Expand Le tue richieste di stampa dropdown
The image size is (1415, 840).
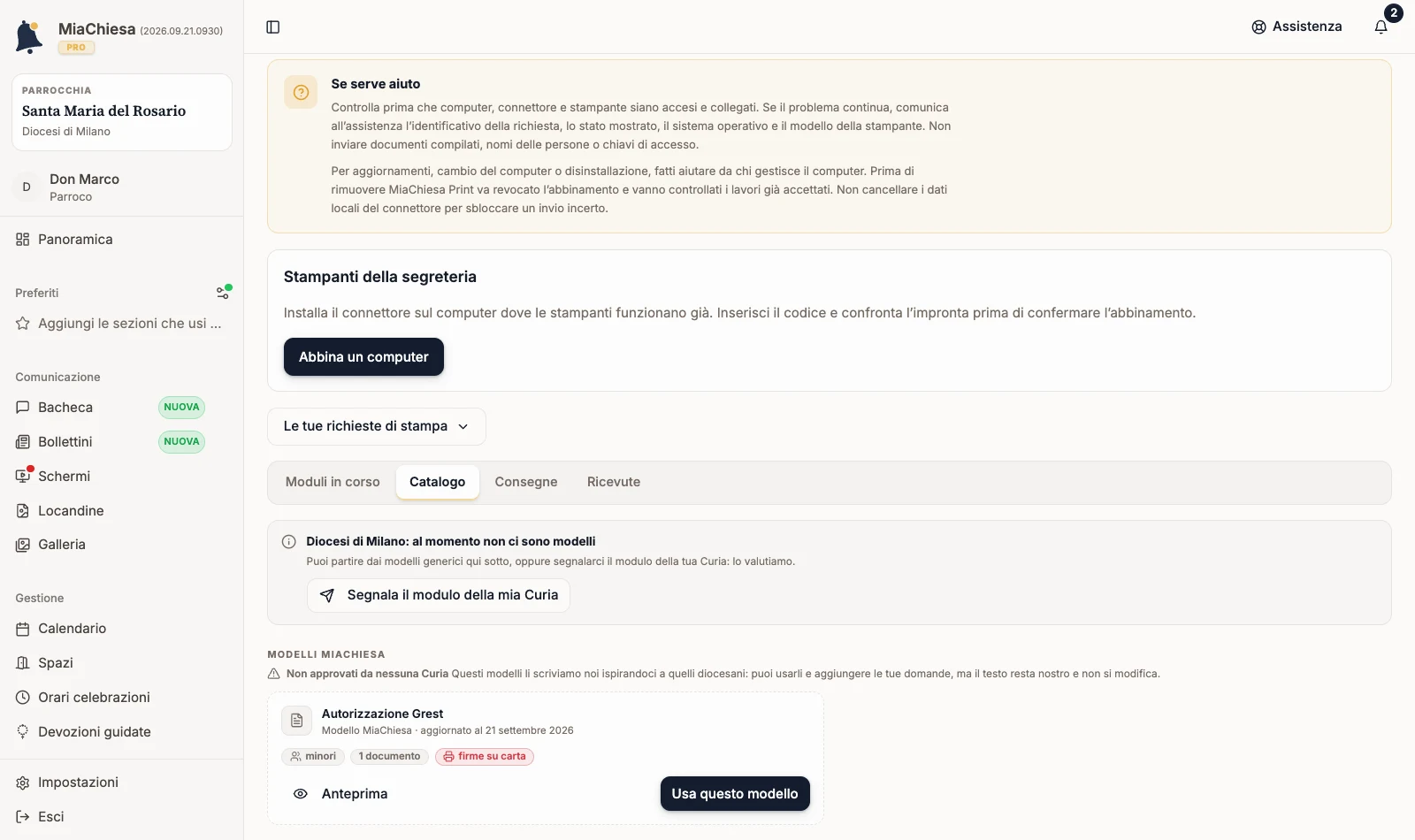click(377, 426)
